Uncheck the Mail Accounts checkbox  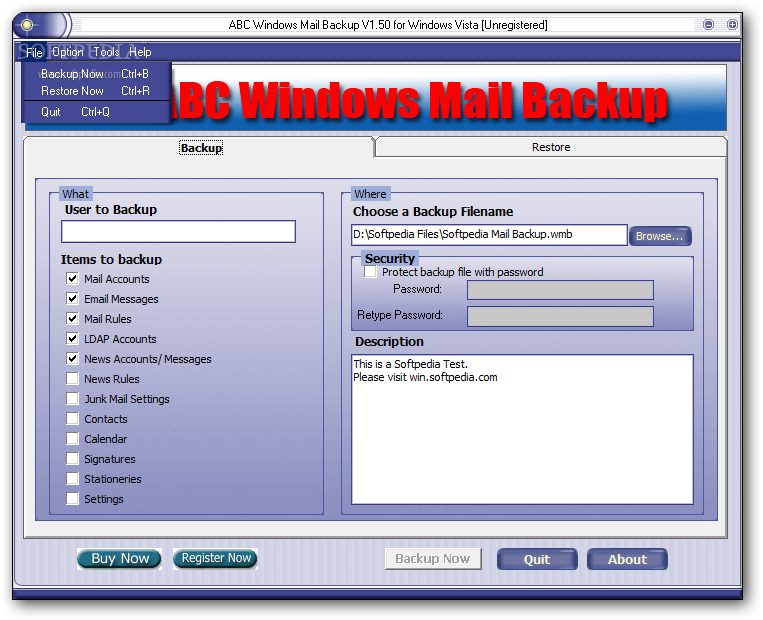73,279
